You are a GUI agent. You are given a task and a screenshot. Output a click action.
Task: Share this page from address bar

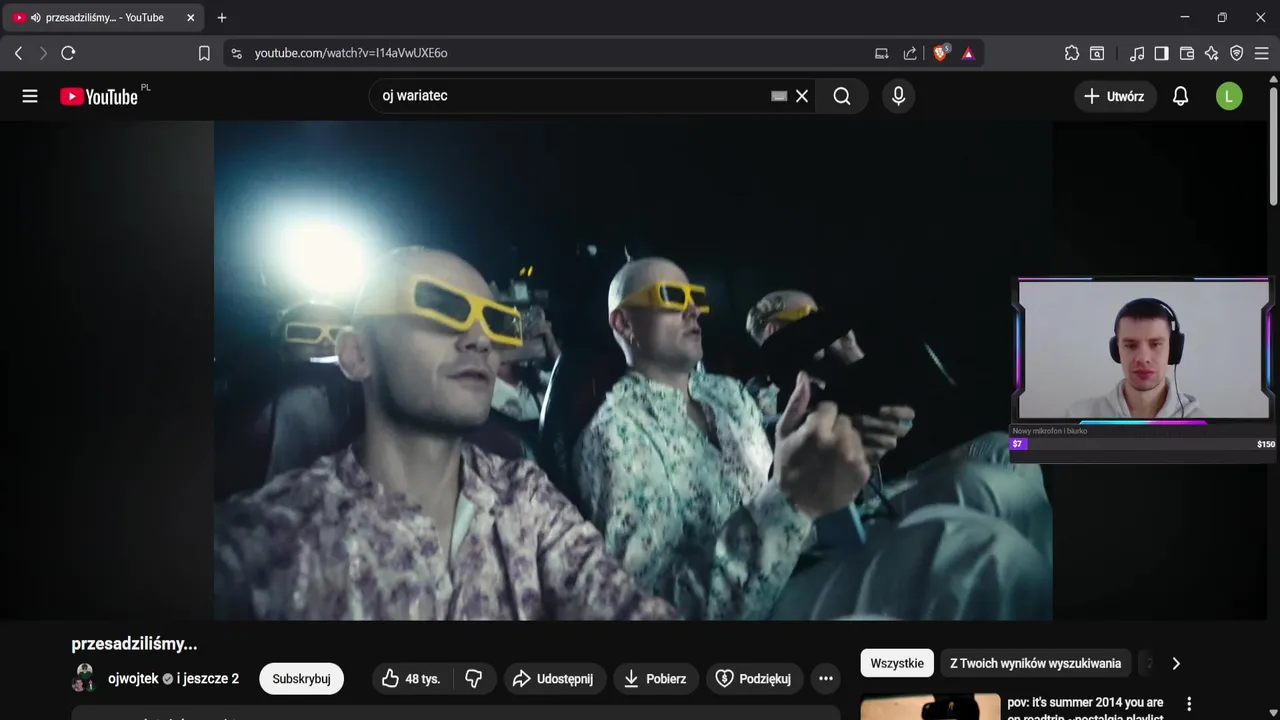tap(910, 53)
